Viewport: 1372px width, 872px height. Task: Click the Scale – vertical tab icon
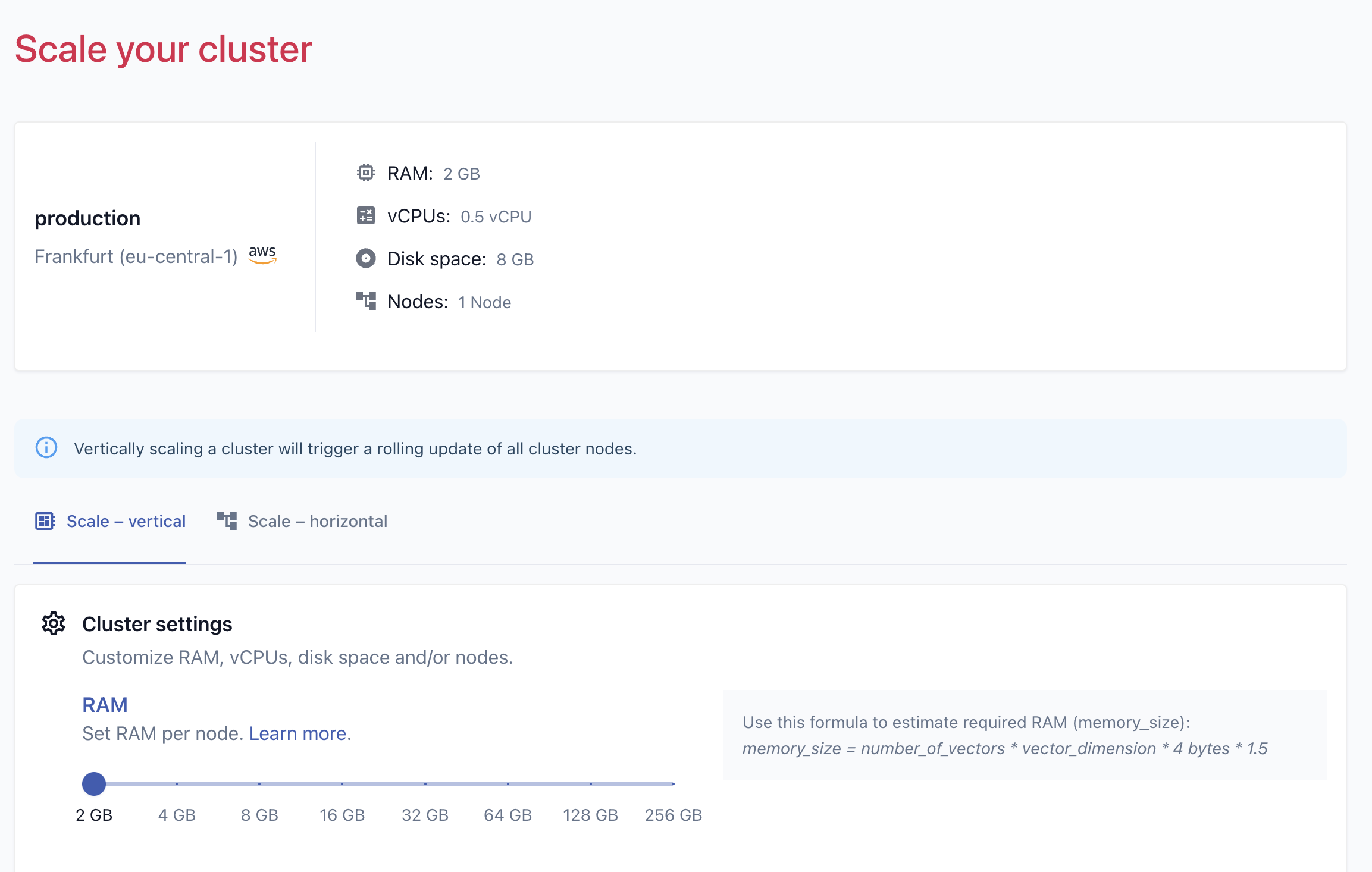[45, 521]
